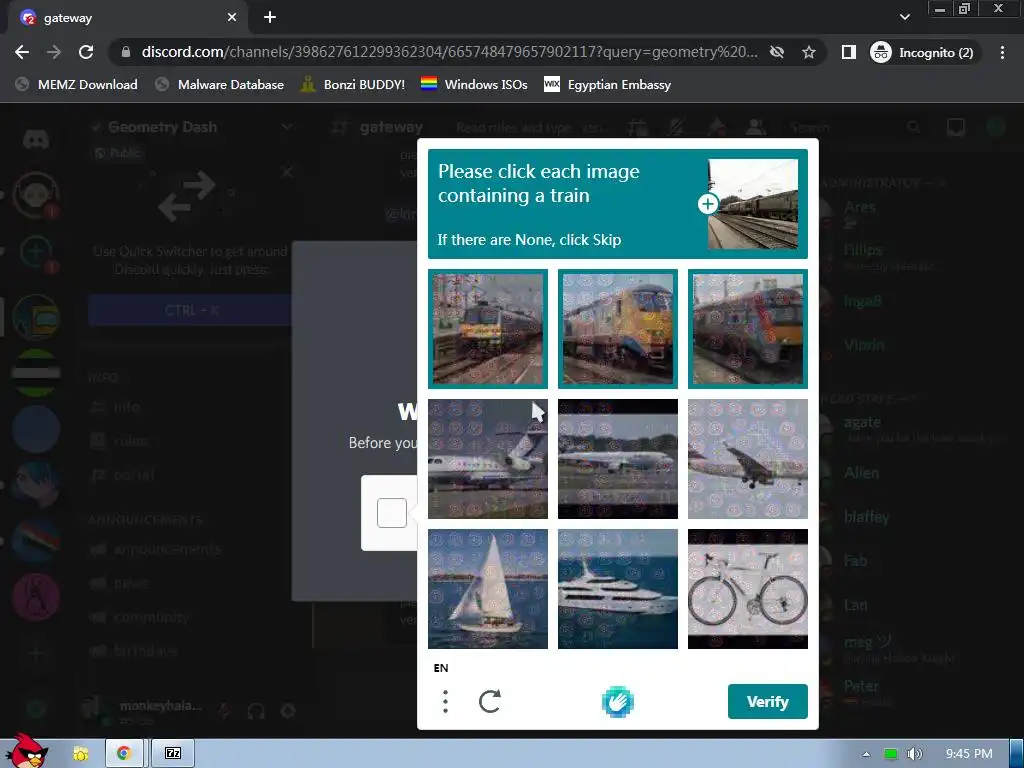Open the tab search dropdown arrow
This screenshot has width=1024, height=768.
pyautogui.click(x=904, y=17)
